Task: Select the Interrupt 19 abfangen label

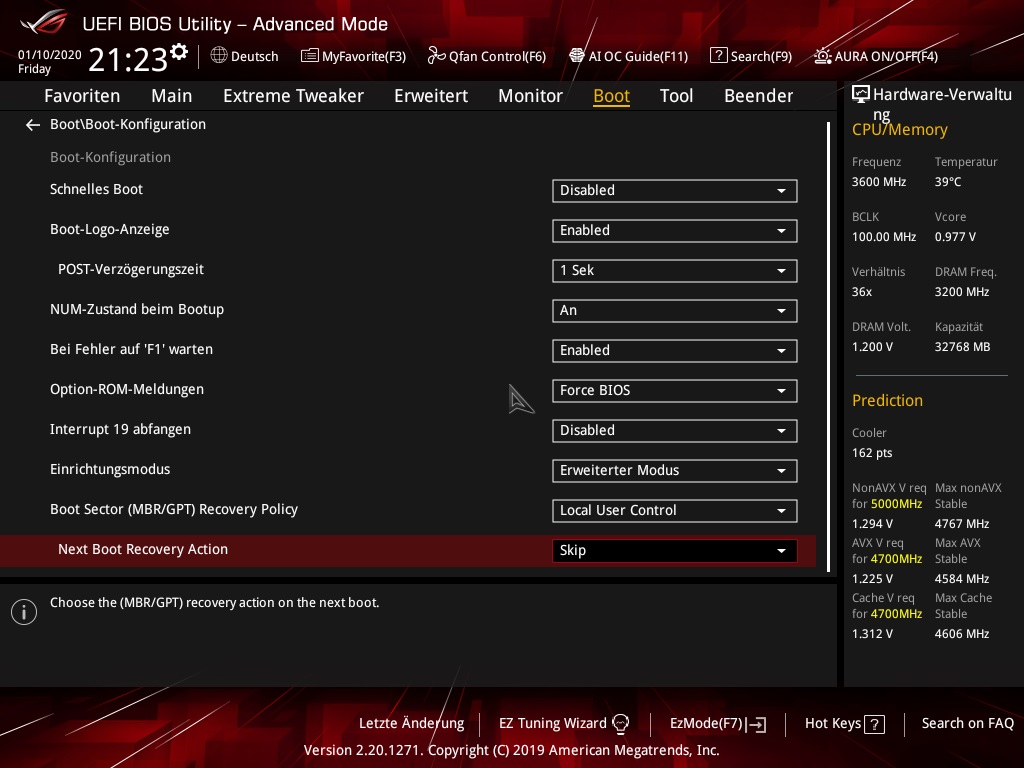Action: tap(120, 430)
